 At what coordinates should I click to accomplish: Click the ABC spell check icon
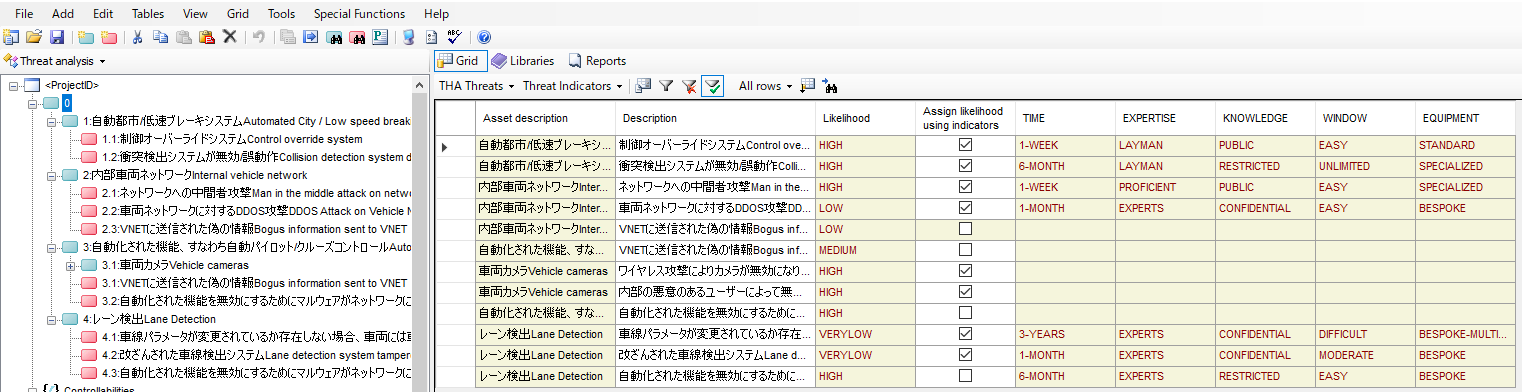pos(454,37)
